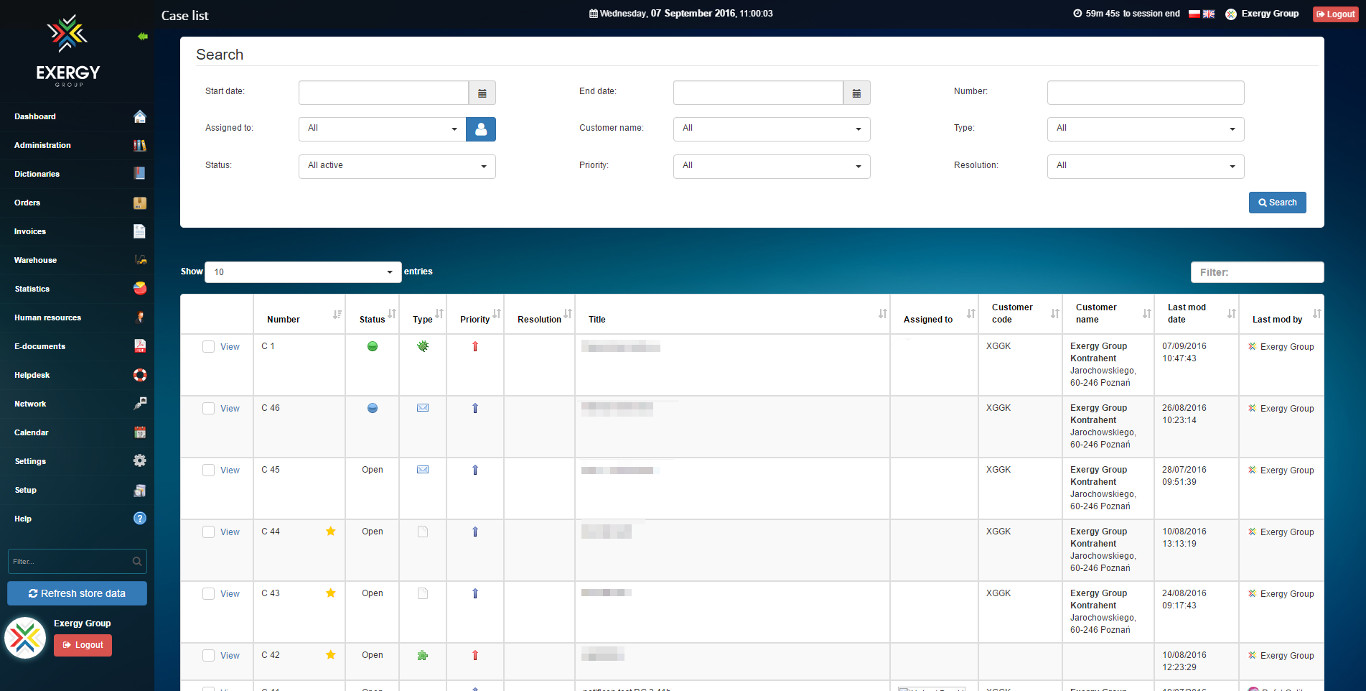Open the View link for case C 45

click(x=230, y=471)
